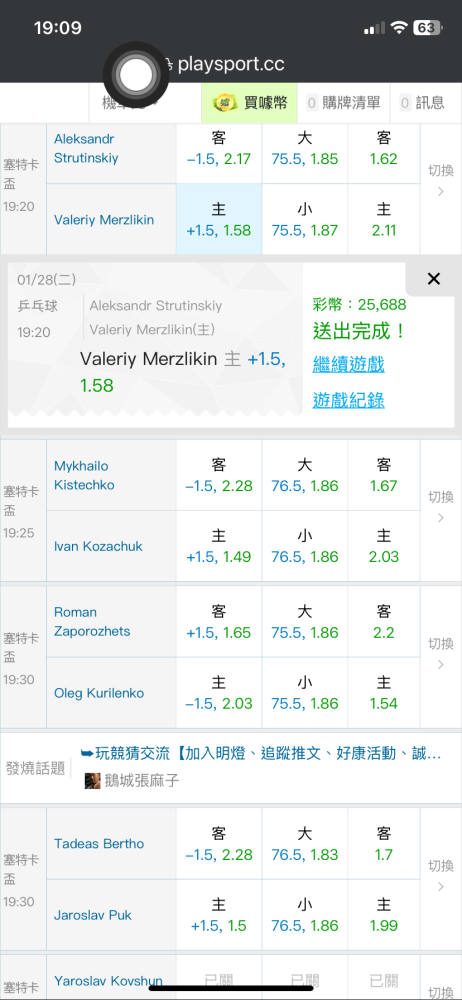Screen dimensions: 462x1000
Task: Click the 繼續遊戲 link
Action: click(348, 365)
